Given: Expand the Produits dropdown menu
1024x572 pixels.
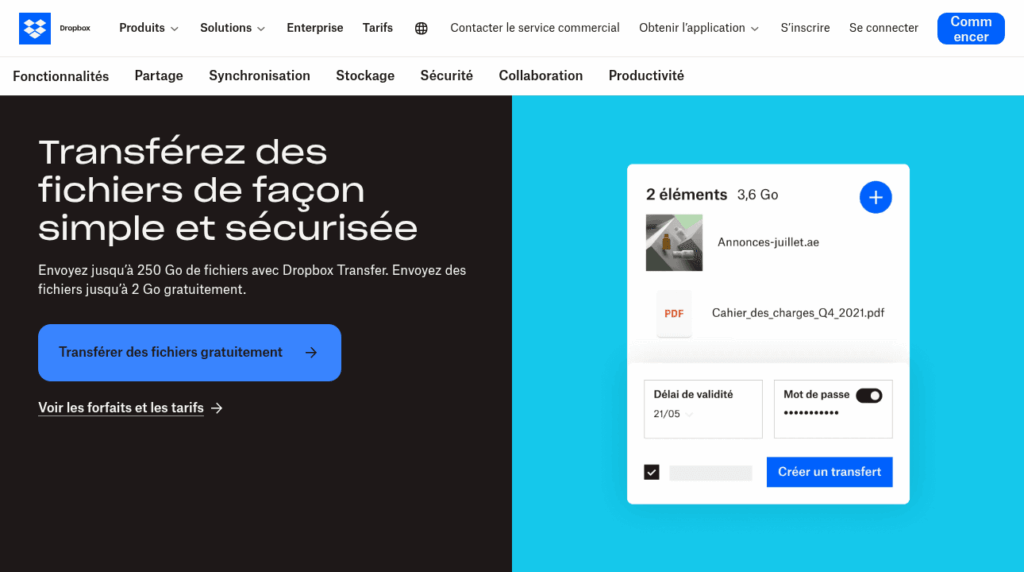Looking at the screenshot, I should pos(148,28).
